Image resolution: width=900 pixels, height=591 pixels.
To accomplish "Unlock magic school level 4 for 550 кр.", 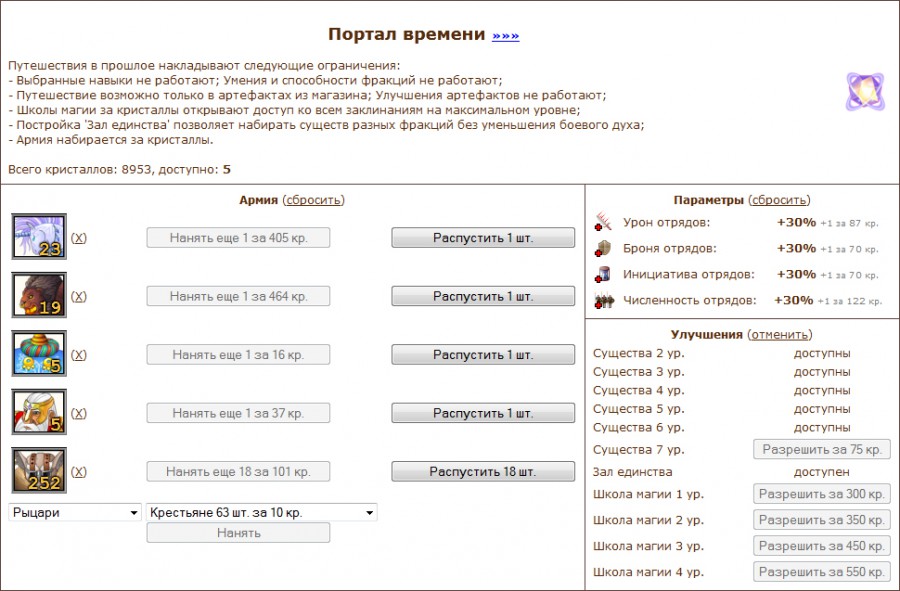I will pos(822,571).
